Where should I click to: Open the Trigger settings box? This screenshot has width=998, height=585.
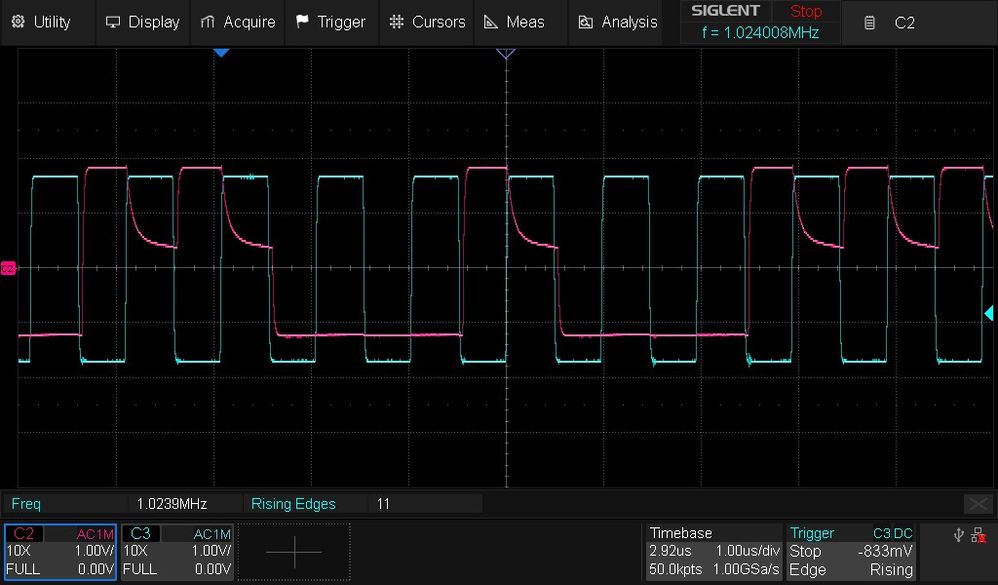pyautogui.click(x=852, y=551)
